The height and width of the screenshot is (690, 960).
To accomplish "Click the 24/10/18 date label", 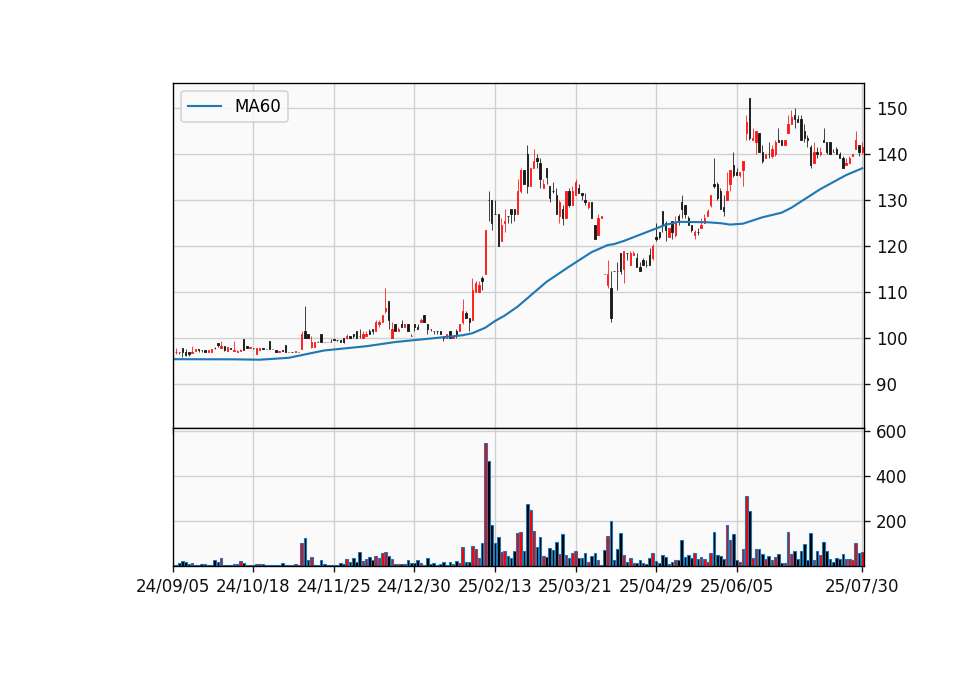I will 253,586.
